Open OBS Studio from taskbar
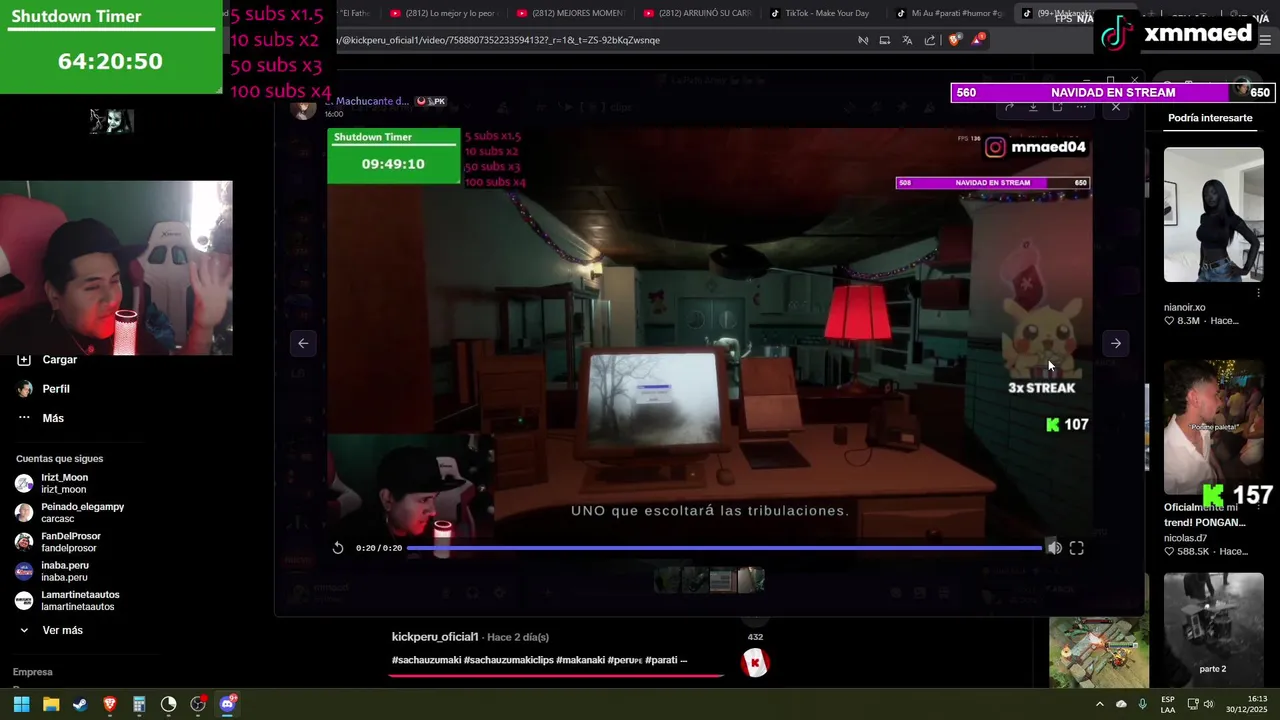Image resolution: width=1280 pixels, height=720 pixels. (x=198, y=704)
